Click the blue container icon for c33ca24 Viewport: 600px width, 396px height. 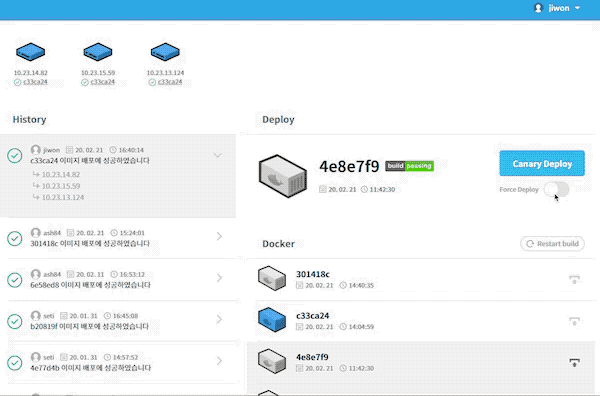pyautogui.click(x=272, y=319)
